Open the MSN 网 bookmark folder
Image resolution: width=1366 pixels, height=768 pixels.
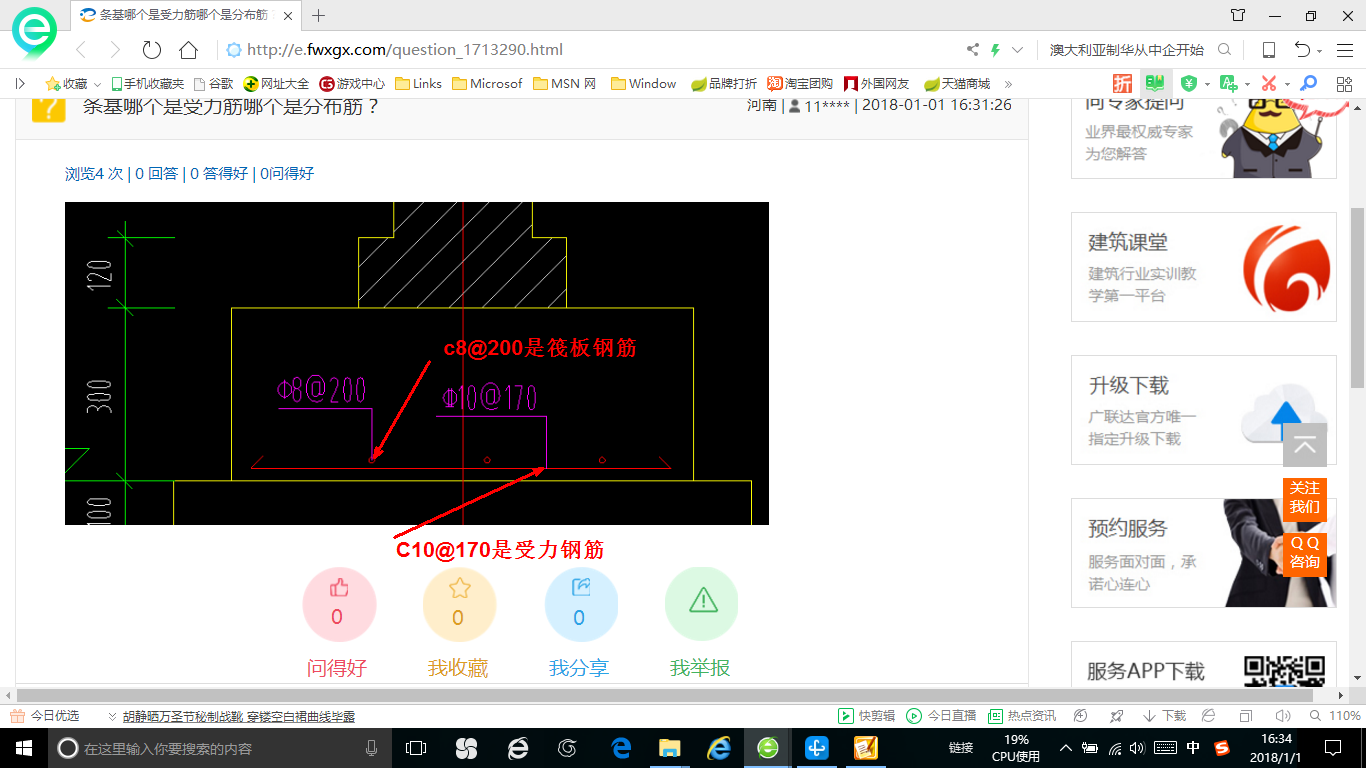(x=565, y=84)
